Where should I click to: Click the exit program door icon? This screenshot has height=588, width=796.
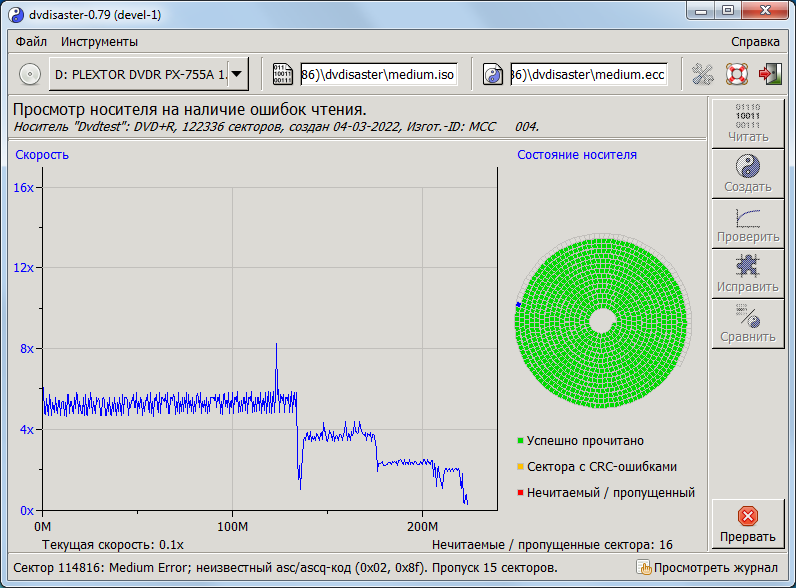(769, 74)
